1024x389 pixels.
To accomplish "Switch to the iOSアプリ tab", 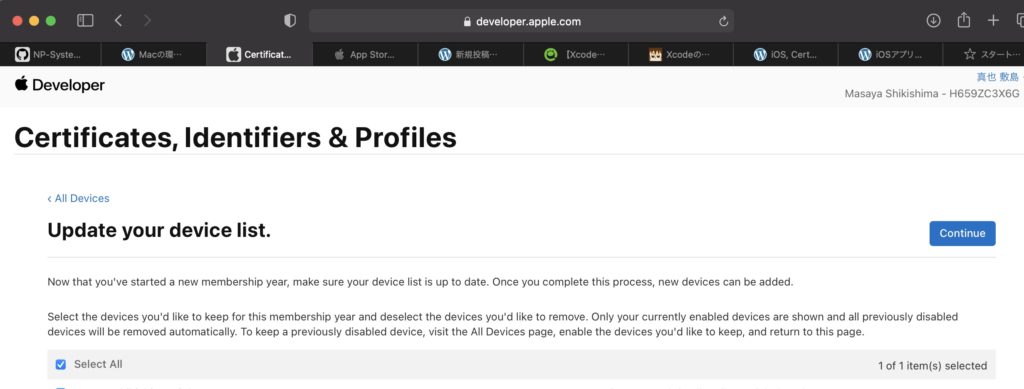I will pos(891,55).
